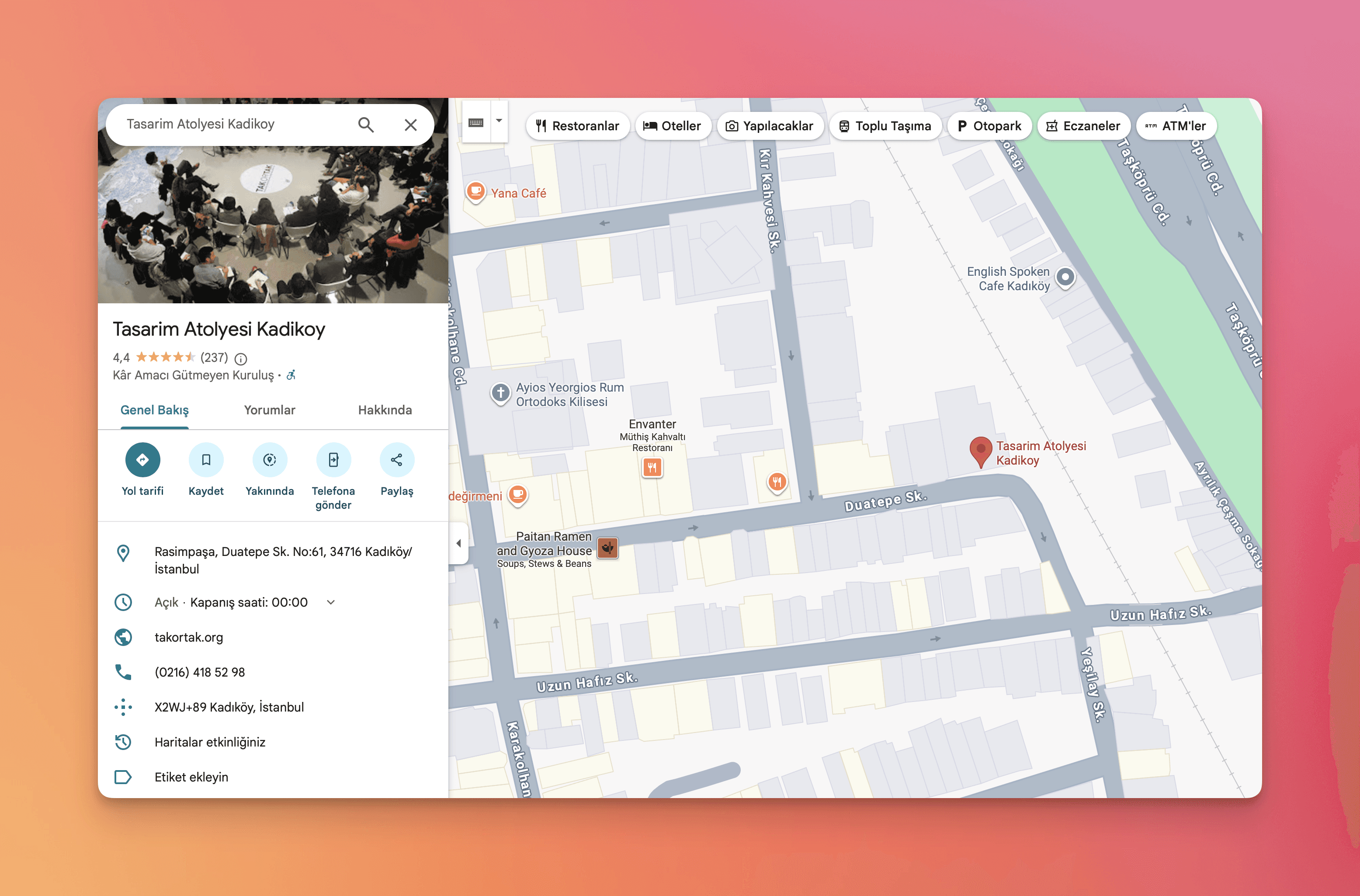Open the takortak.org website link
Viewport: 1360px width, 896px height.
coord(188,637)
